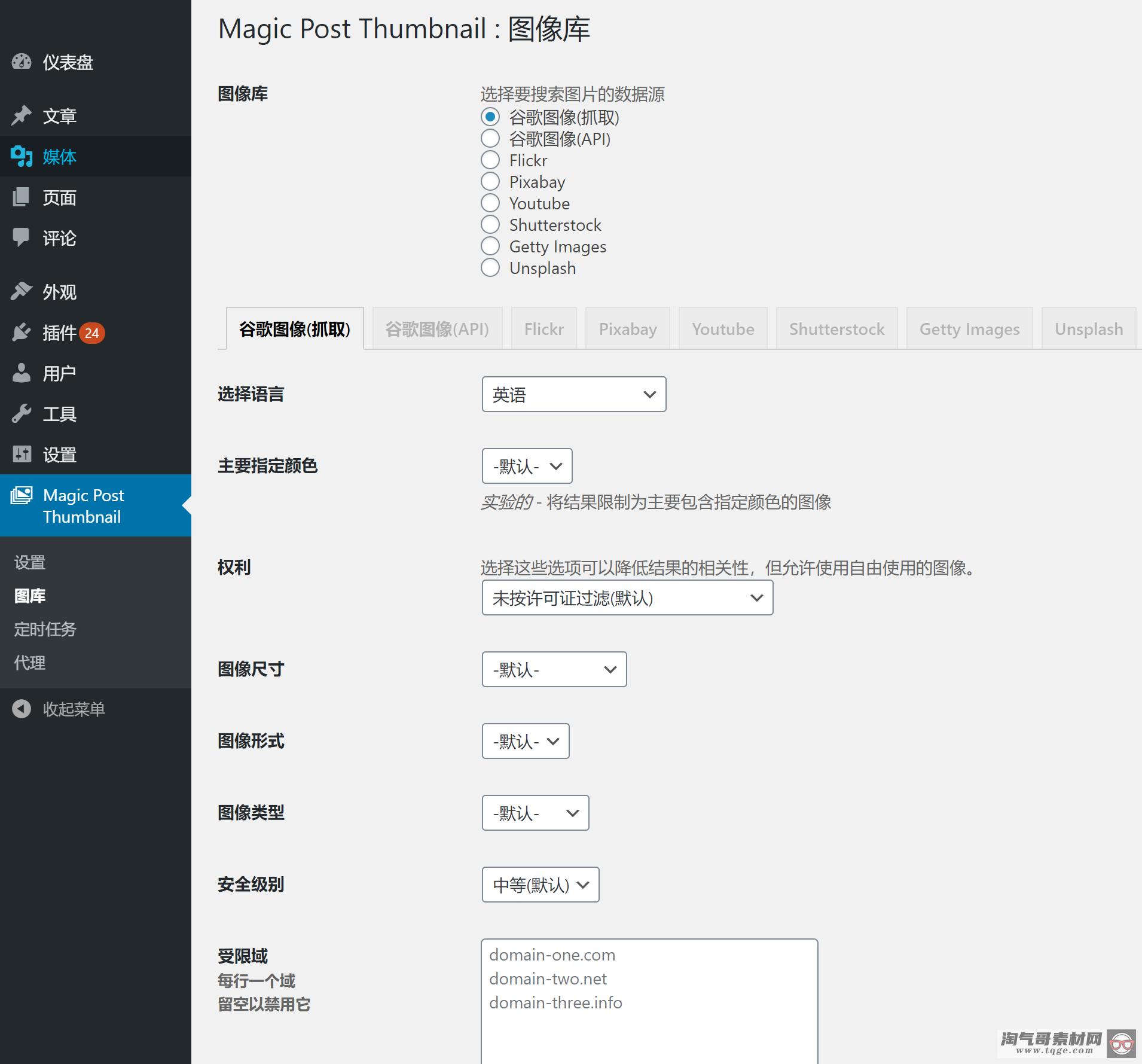Open the 图像尺寸 dropdown
Viewport: 1142px width, 1064px height.
tap(554, 669)
